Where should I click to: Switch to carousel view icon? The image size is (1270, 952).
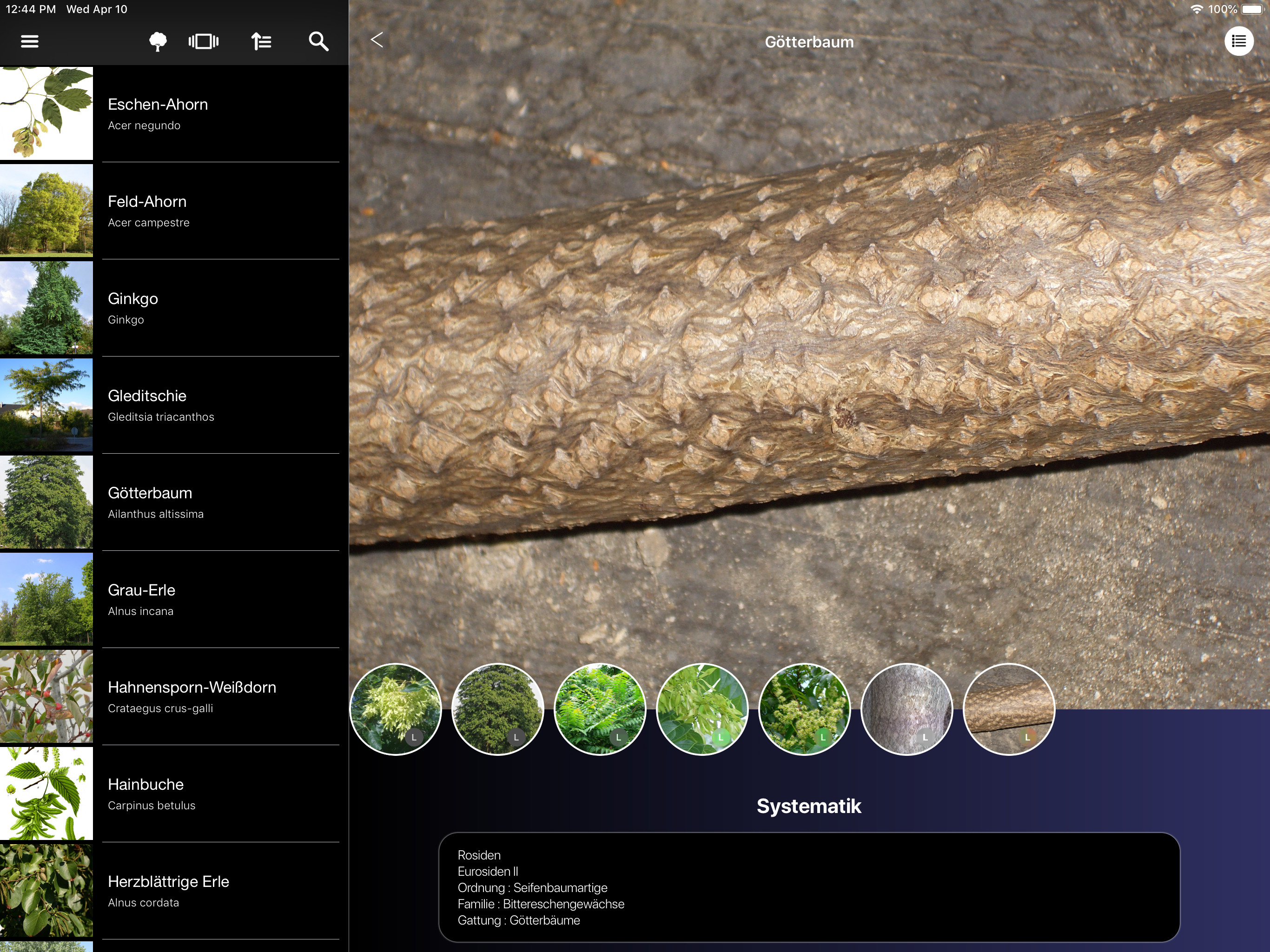point(203,41)
